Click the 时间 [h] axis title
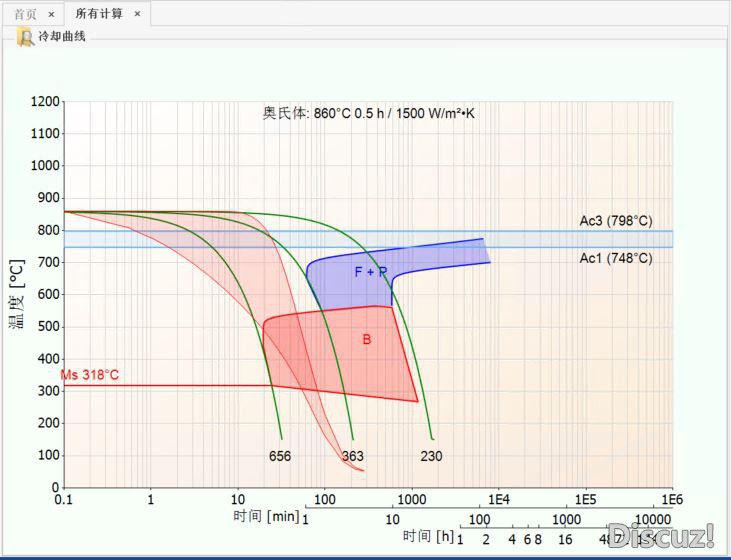731x560 pixels. tap(428, 536)
